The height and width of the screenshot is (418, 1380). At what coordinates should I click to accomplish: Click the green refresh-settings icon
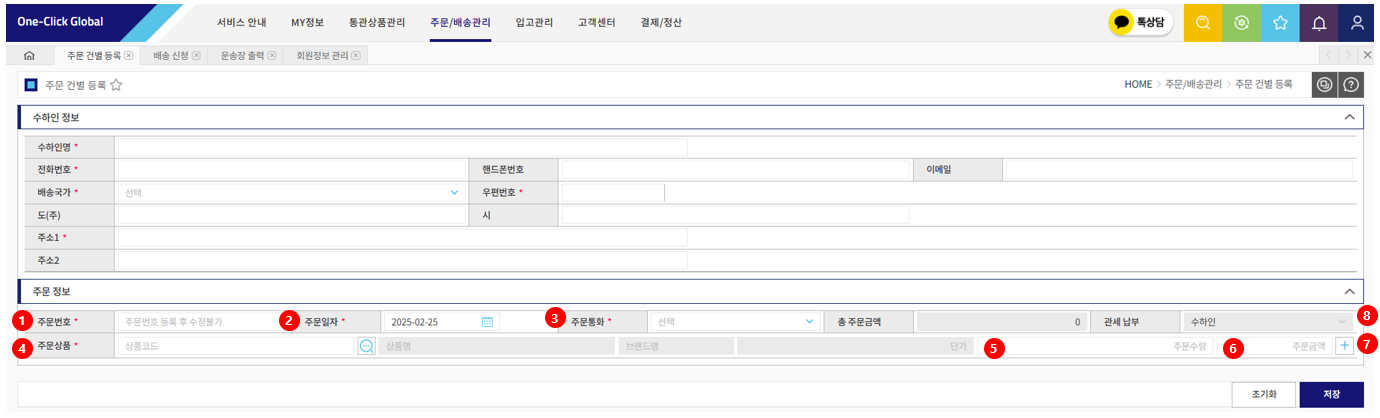point(1242,22)
